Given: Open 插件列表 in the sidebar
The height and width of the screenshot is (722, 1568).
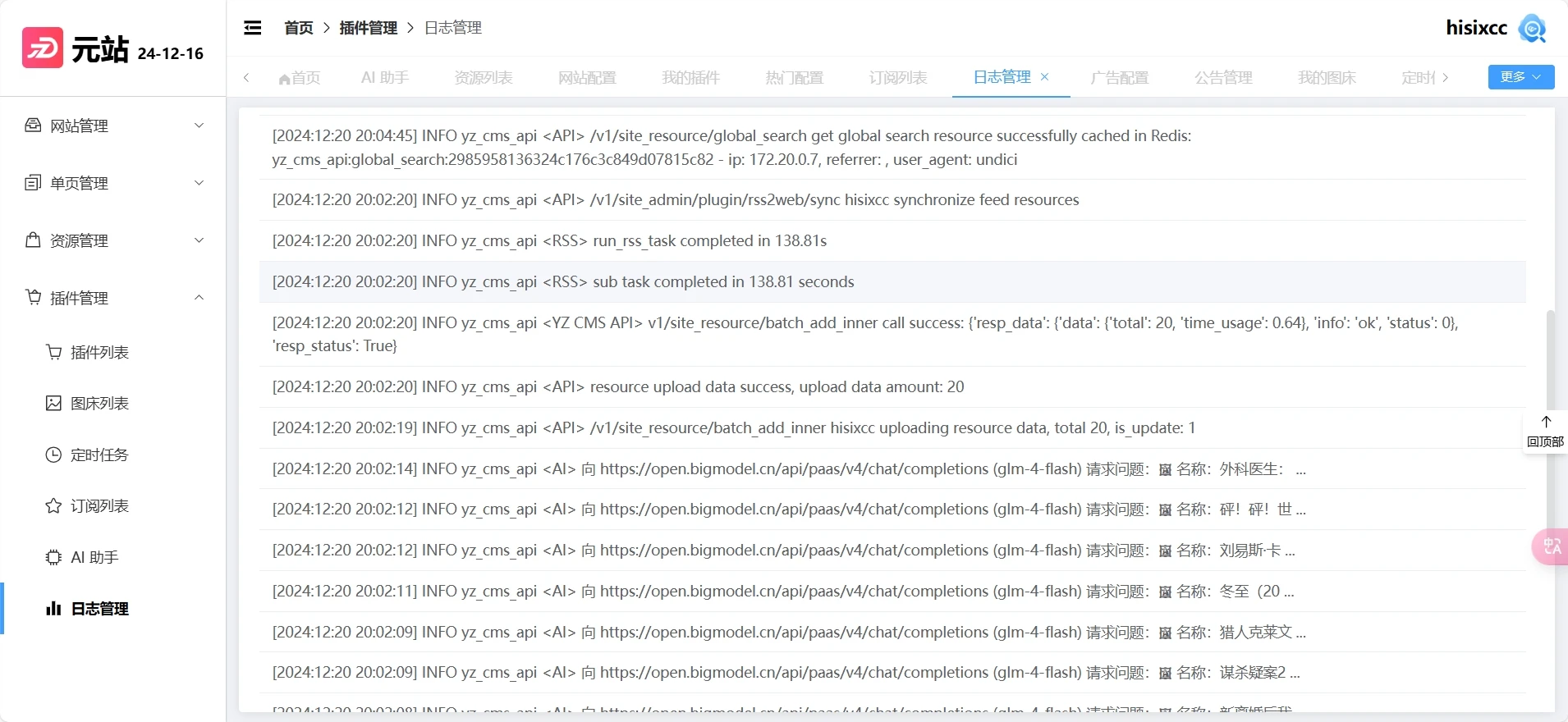Looking at the screenshot, I should coord(99,353).
